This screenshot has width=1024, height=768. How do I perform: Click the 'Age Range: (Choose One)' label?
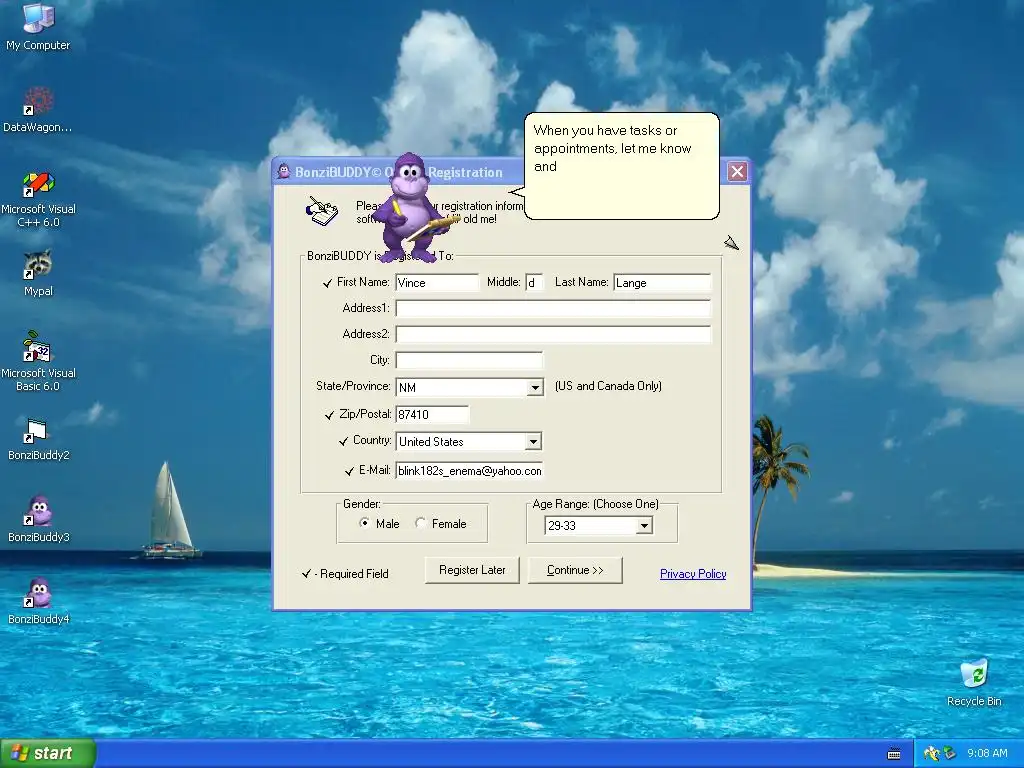click(595, 504)
